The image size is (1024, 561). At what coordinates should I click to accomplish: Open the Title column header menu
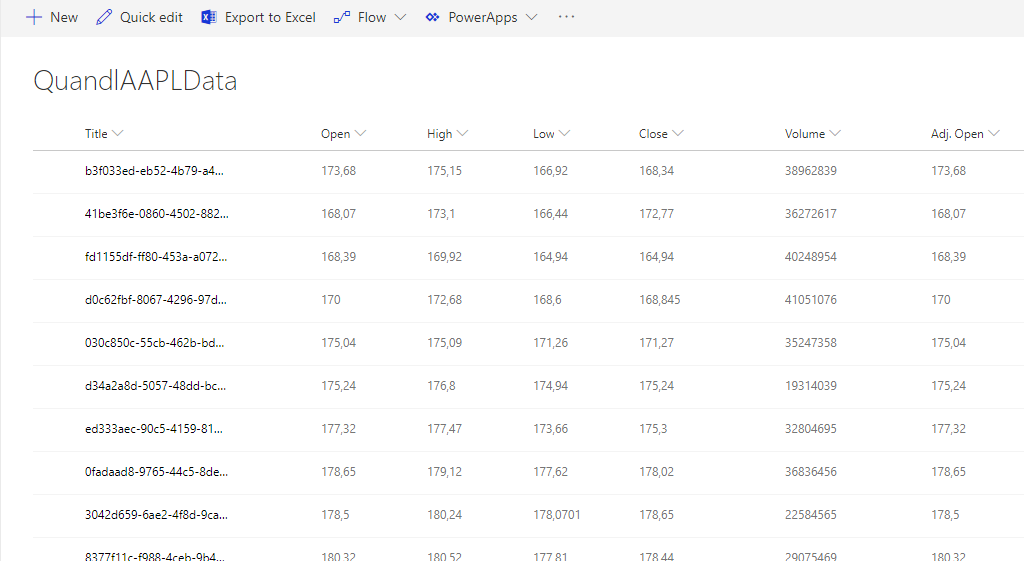104,134
